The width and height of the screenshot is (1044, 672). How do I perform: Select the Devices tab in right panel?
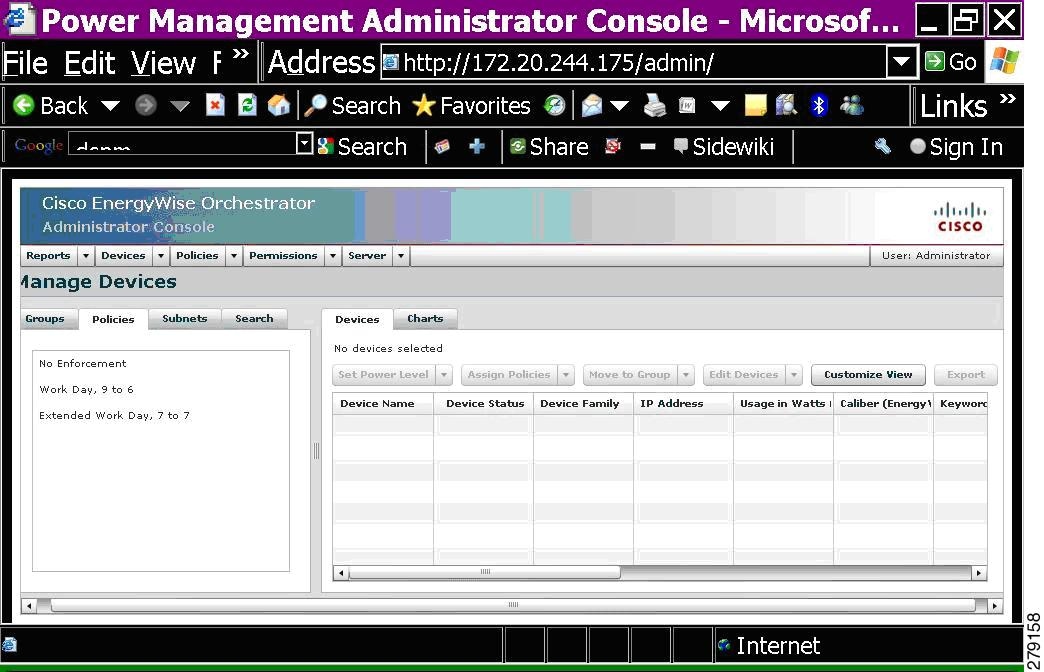coord(358,319)
